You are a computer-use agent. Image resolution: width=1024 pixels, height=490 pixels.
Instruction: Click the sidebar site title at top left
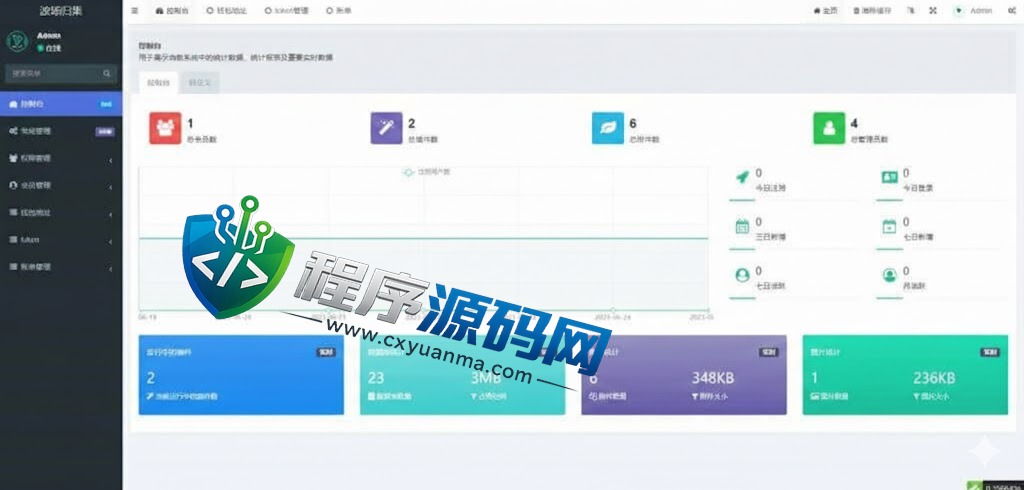61,11
